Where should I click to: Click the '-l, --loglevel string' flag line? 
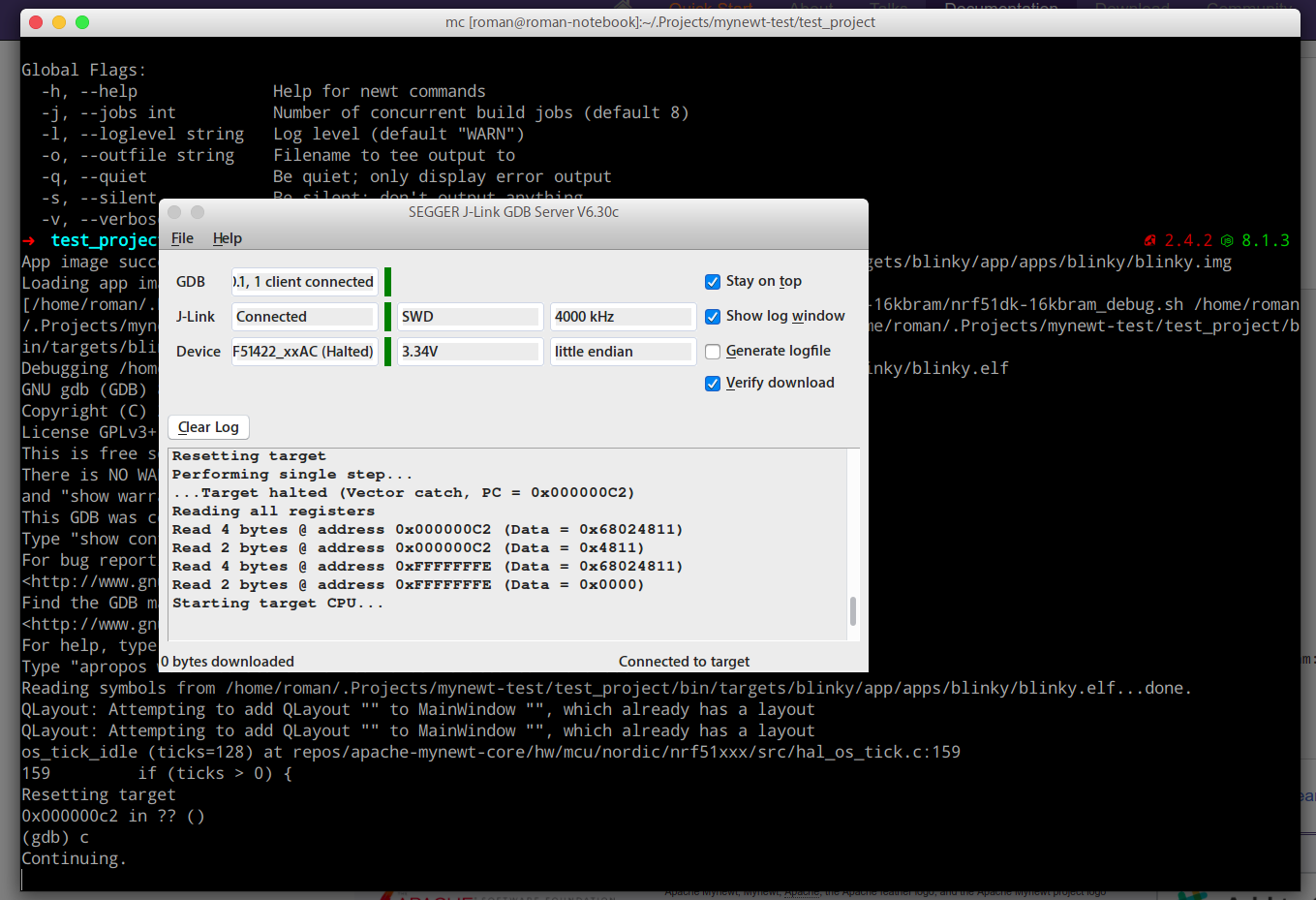[x=283, y=134]
